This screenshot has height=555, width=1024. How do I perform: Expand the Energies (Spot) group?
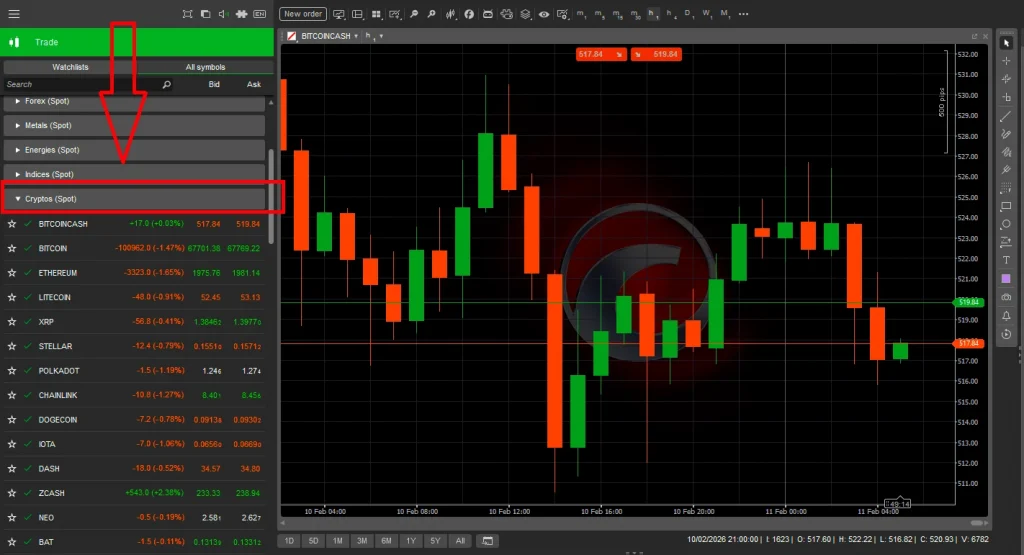pyautogui.click(x=135, y=150)
